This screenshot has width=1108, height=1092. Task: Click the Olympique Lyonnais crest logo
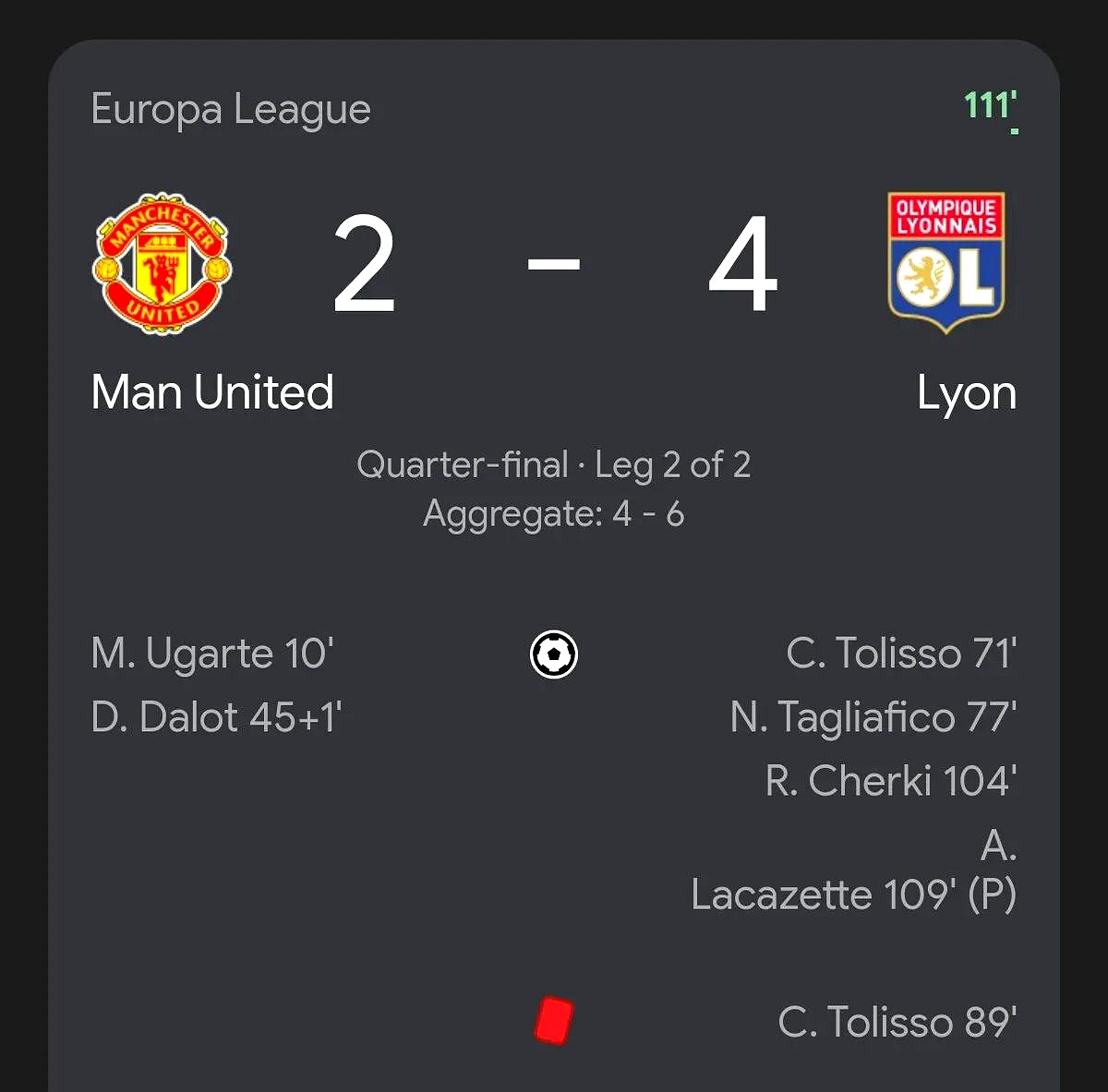click(945, 262)
